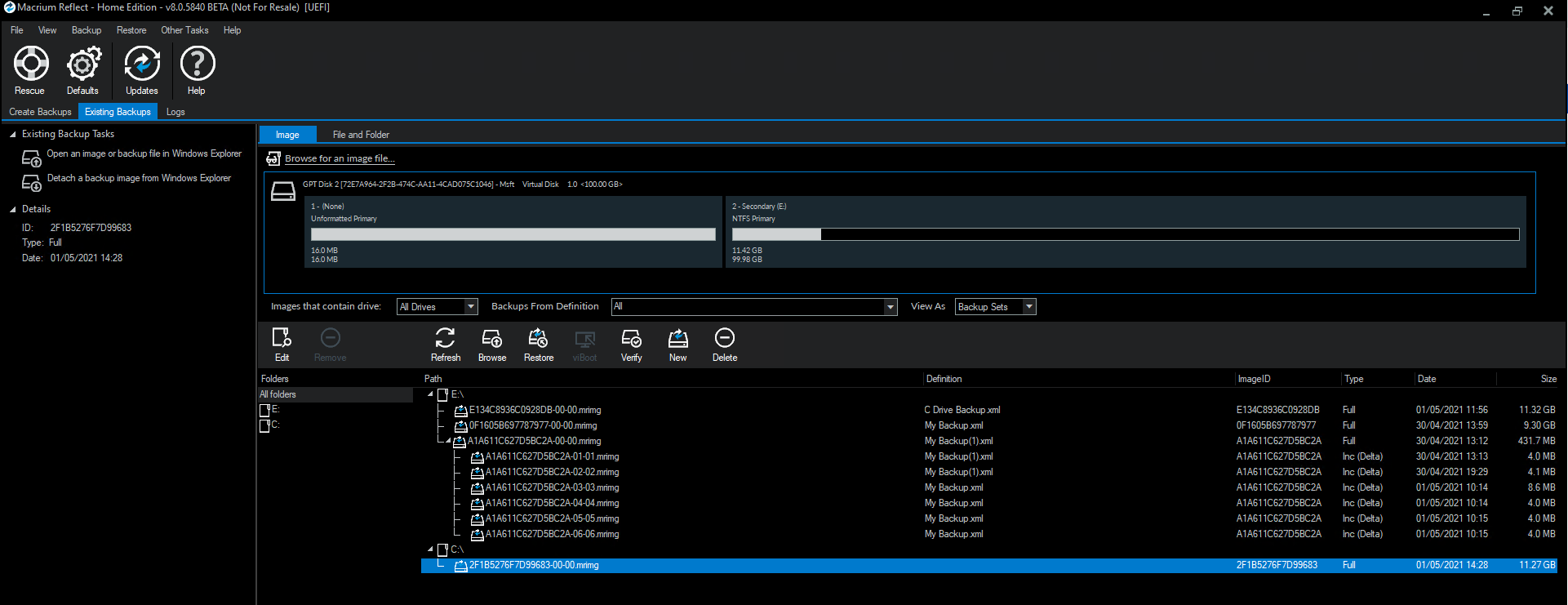
Task: Click C Drive Backup.xml definition
Action: (962, 410)
